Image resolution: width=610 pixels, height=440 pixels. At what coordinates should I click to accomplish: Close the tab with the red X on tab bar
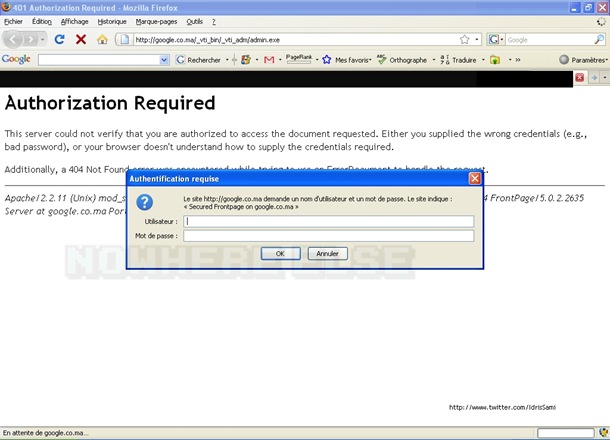tap(580, 77)
